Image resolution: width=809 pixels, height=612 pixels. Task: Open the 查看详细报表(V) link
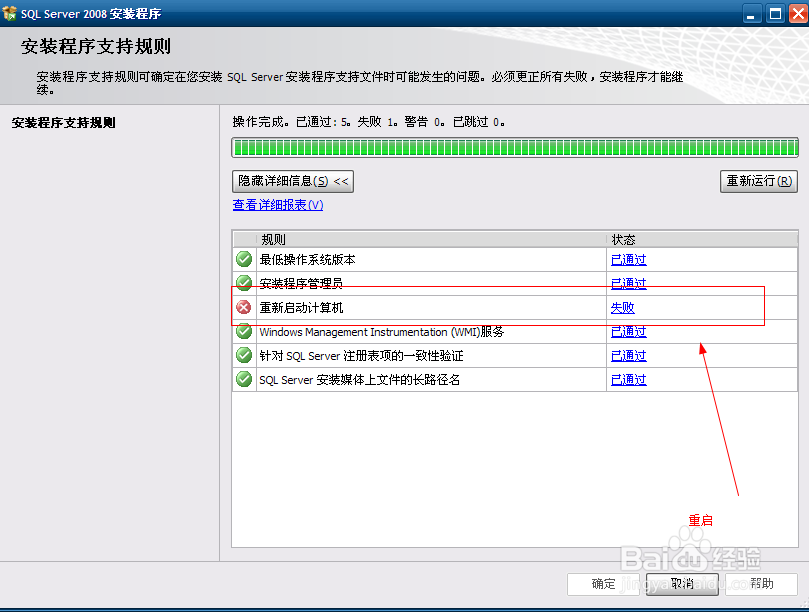[x=278, y=205]
